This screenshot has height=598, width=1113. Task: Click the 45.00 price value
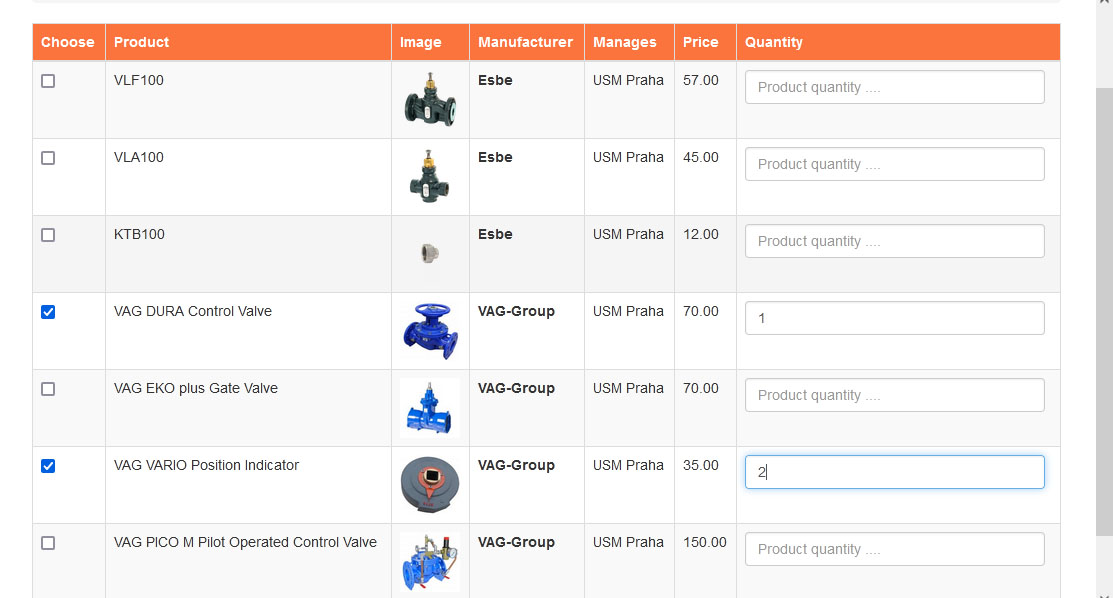pyautogui.click(x=701, y=157)
